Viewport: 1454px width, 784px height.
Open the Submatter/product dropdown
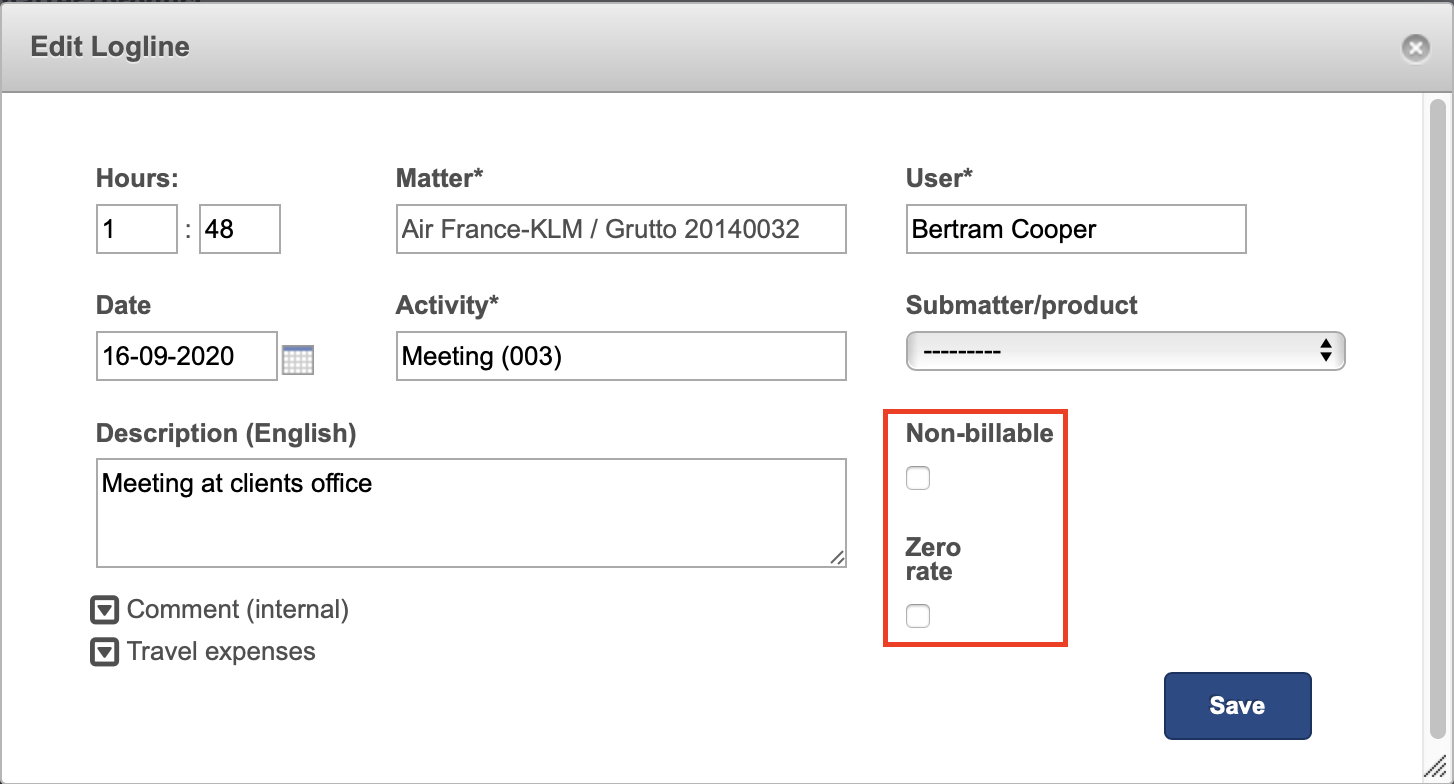click(x=1126, y=352)
